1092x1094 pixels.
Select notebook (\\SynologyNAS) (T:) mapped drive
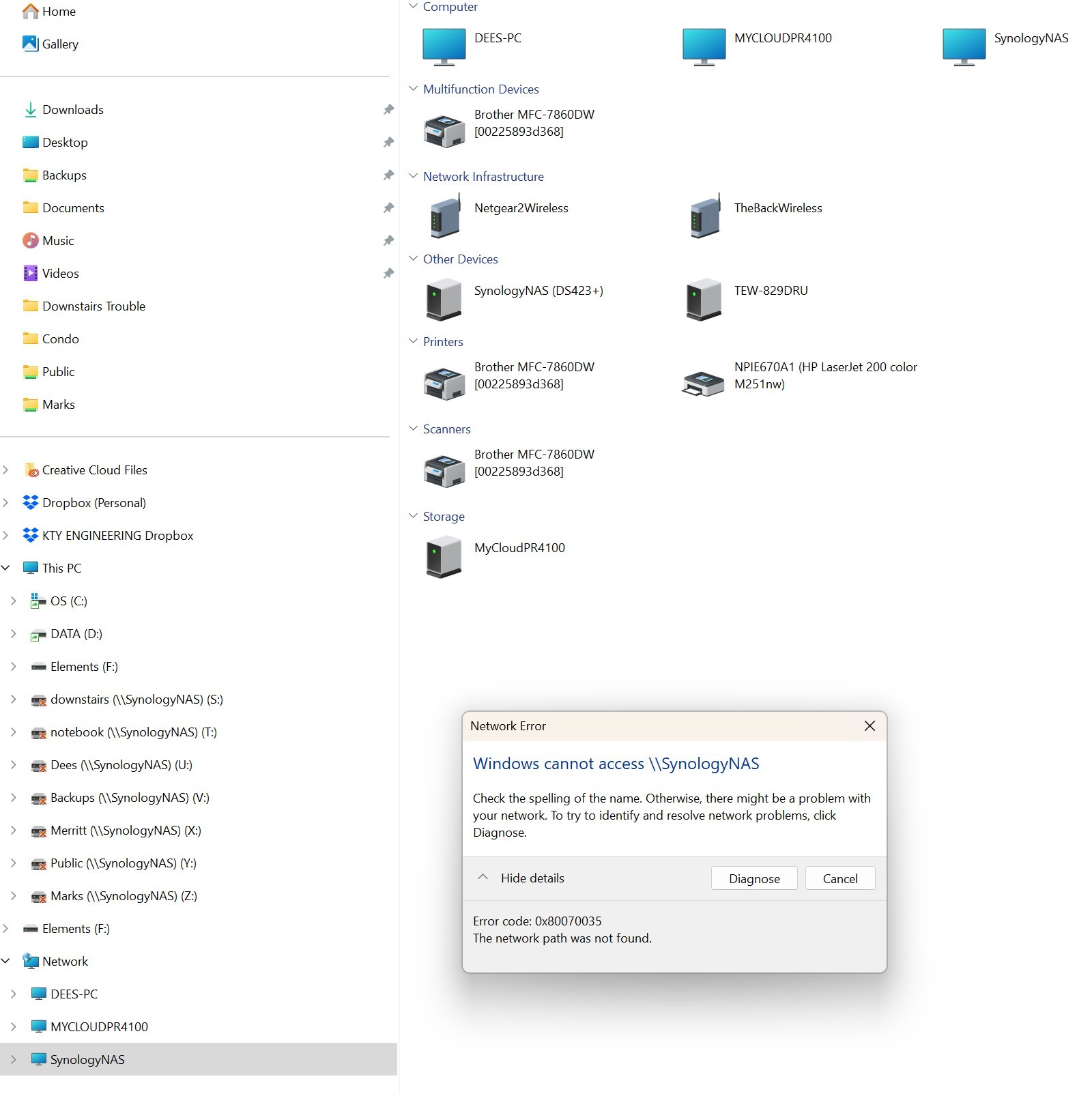point(124,732)
